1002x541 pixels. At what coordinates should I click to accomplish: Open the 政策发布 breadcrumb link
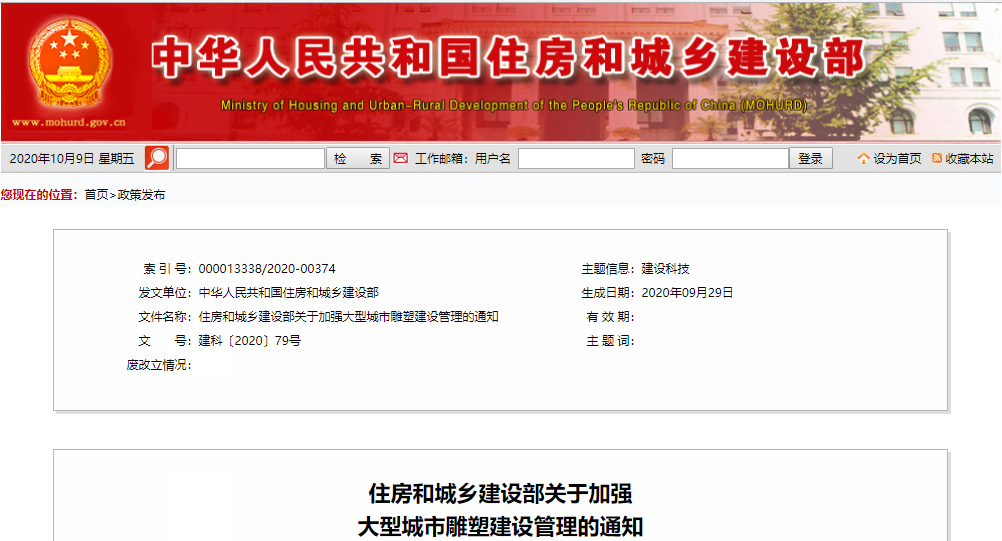[141, 195]
